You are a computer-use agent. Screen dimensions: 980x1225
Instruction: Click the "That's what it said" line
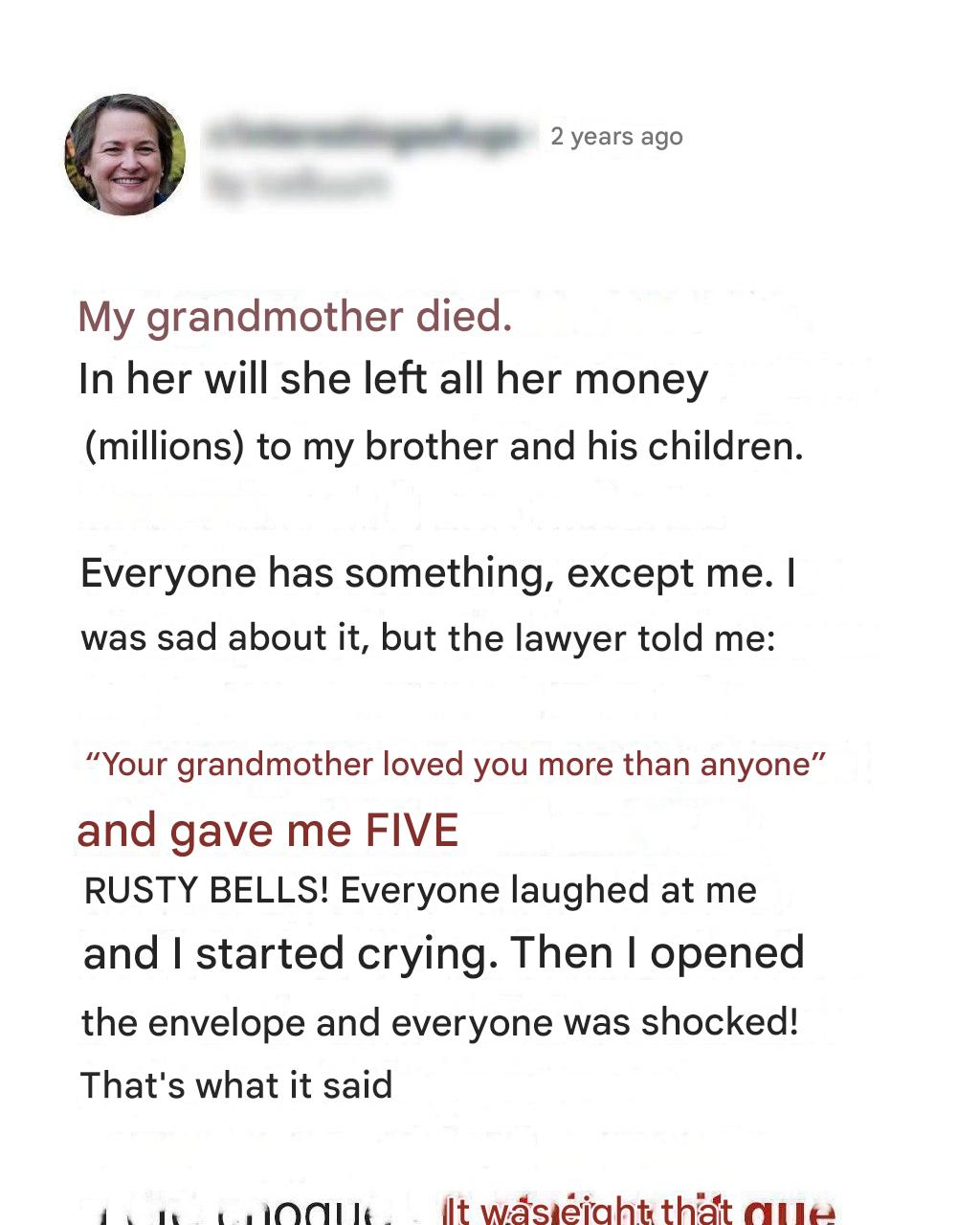point(236,1085)
